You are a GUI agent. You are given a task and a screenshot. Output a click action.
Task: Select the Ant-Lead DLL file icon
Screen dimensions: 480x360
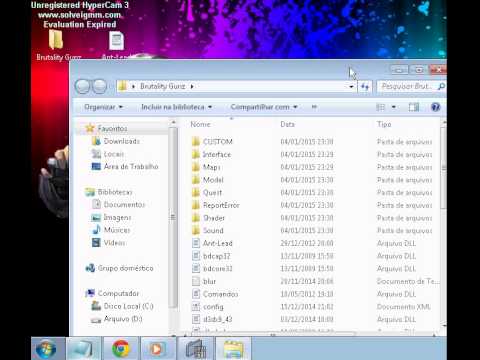click(196, 243)
